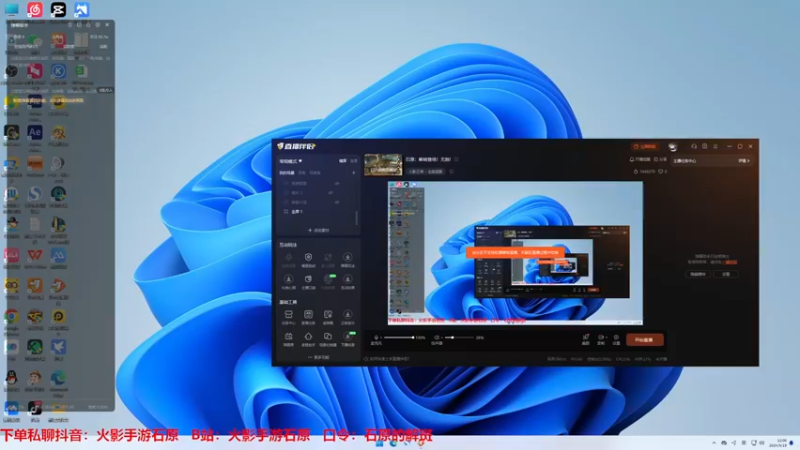The width and height of the screenshot is (800, 450).
Task: Add a new scene with plus icon
Action: click(354, 172)
